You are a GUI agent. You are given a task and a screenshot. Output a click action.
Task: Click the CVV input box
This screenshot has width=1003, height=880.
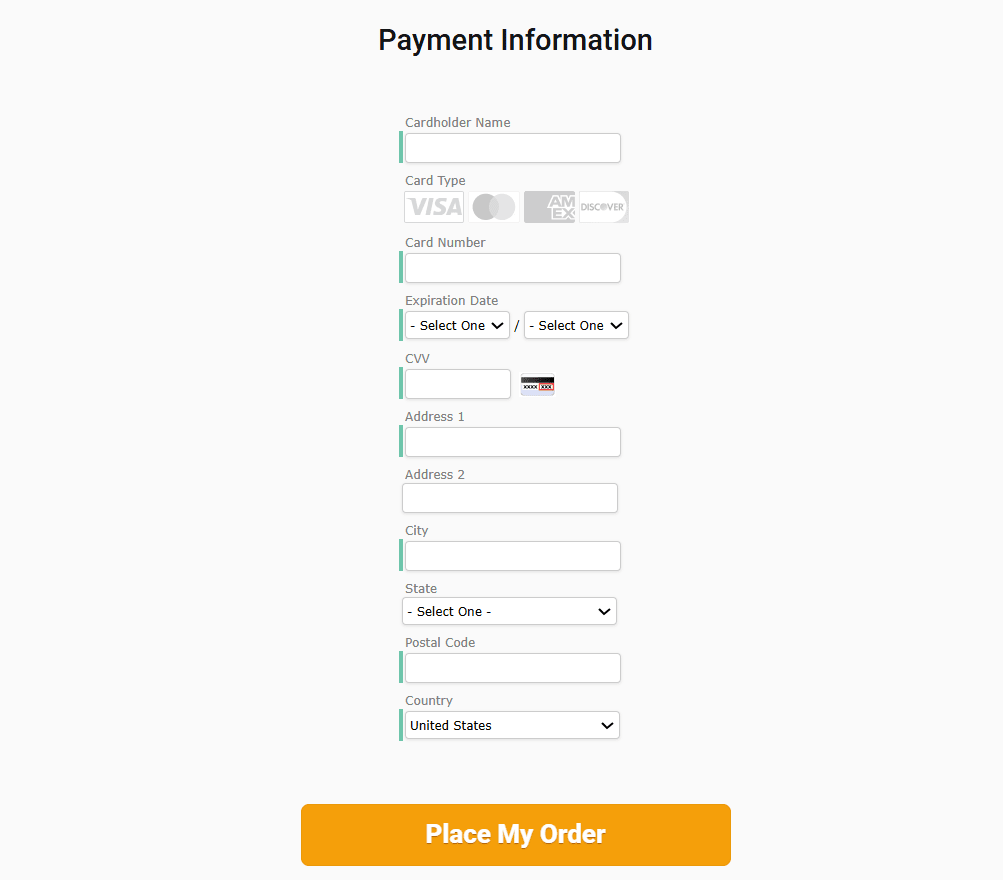click(x=457, y=383)
